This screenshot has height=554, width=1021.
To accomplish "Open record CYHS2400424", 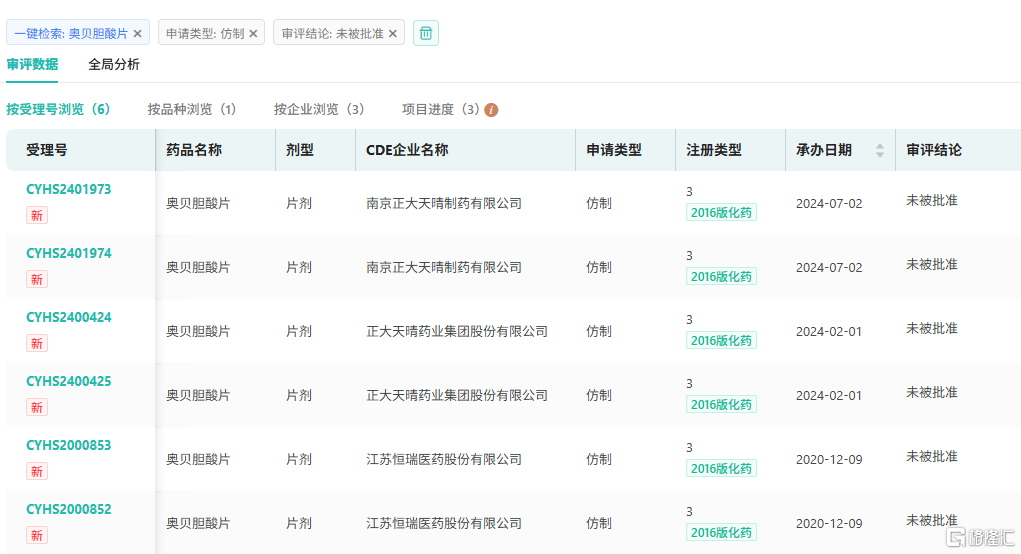I will coord(68,317).
